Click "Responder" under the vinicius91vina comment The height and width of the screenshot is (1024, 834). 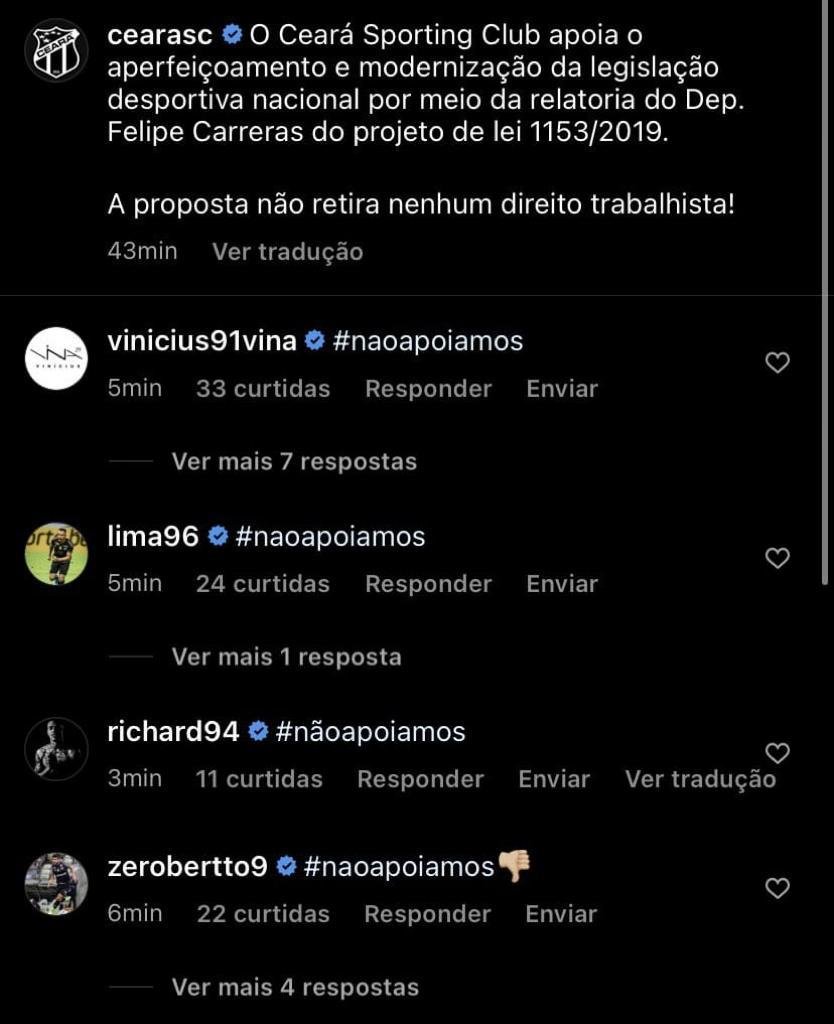point(428,389)
